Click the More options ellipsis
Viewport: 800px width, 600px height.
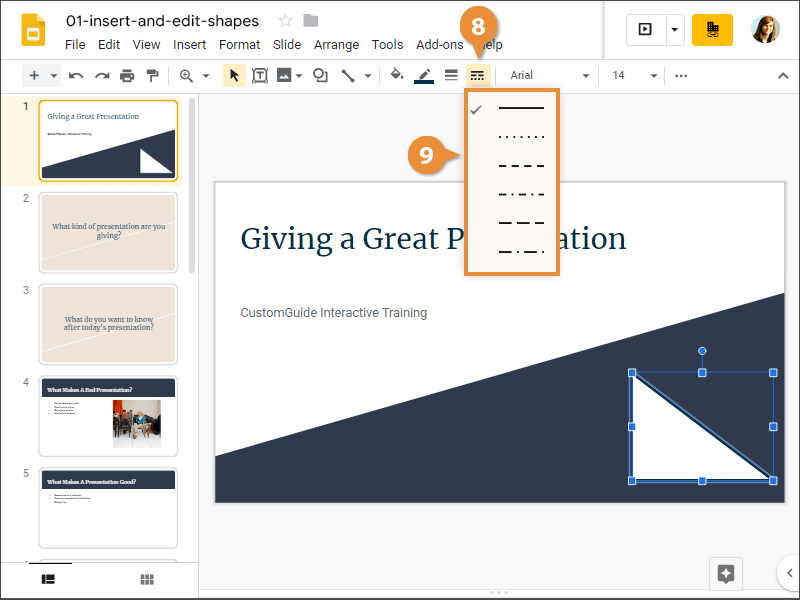[x=681, y=76]
